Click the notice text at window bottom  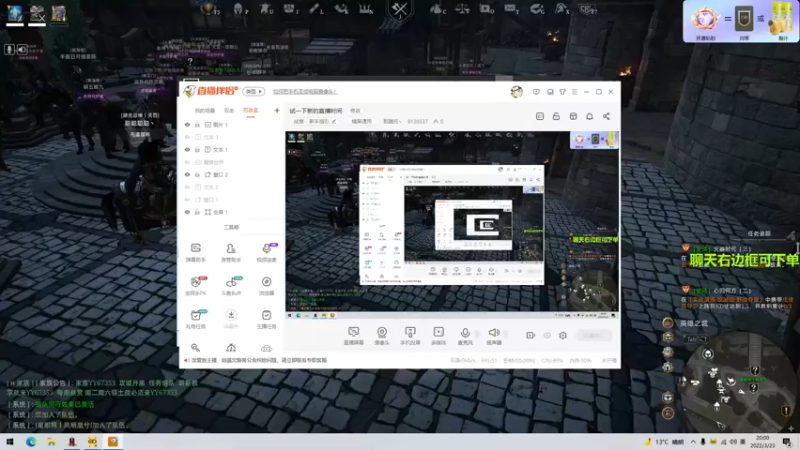click(259, 360)
